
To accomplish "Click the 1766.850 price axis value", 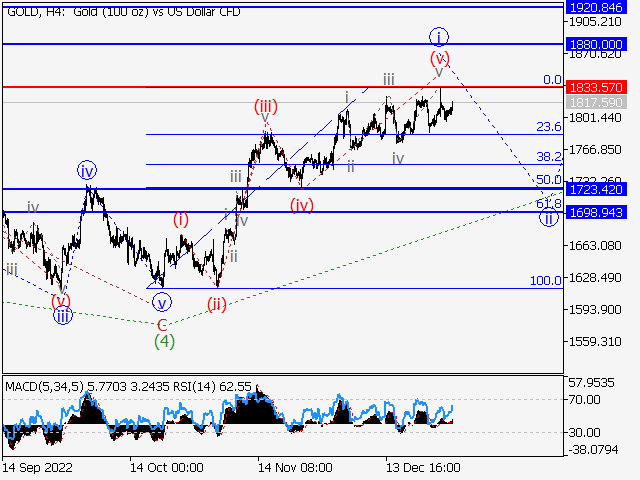I will click(x=595, y=150).
